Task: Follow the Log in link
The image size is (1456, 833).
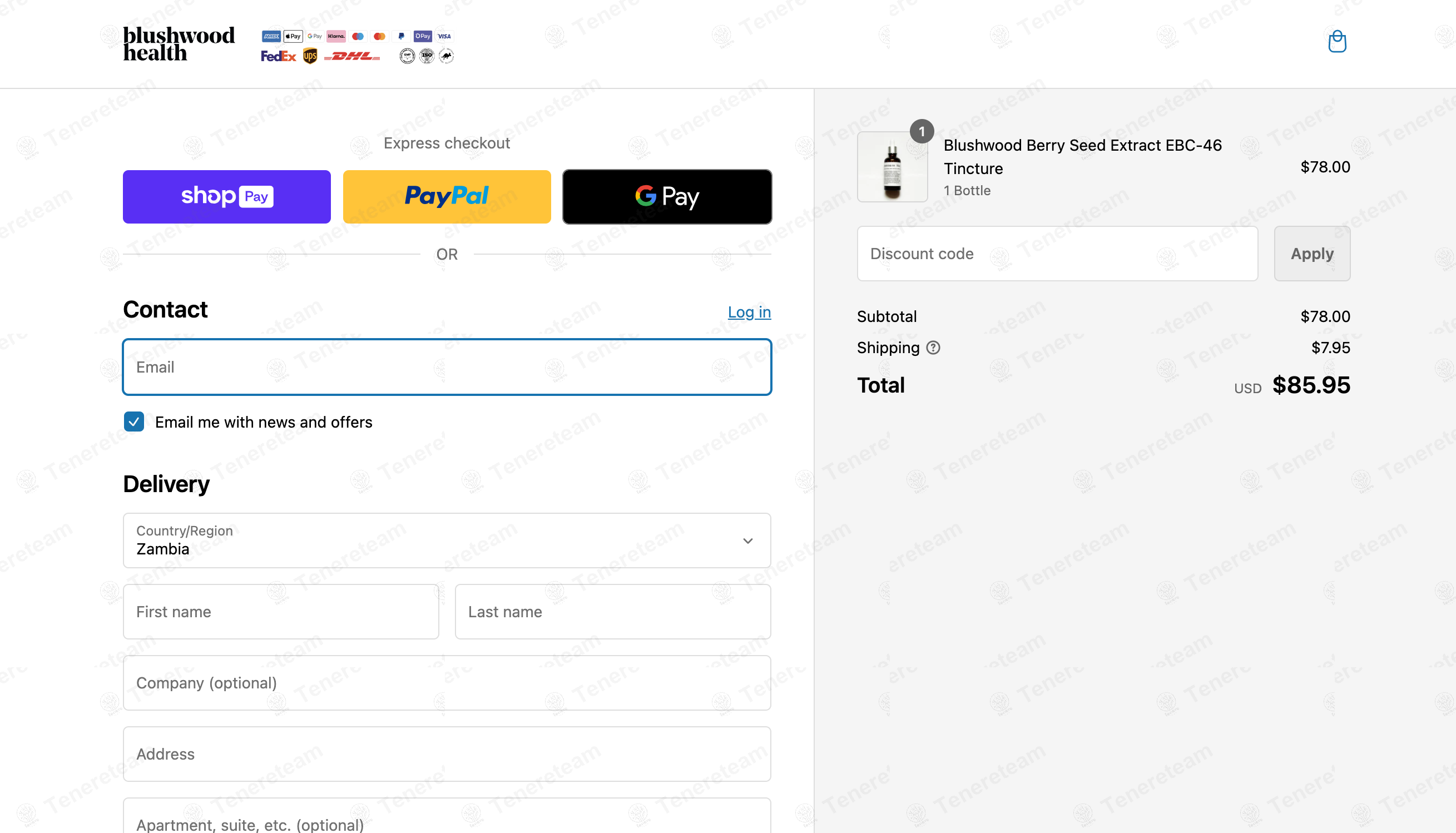Action: click(x=750, y=312)
